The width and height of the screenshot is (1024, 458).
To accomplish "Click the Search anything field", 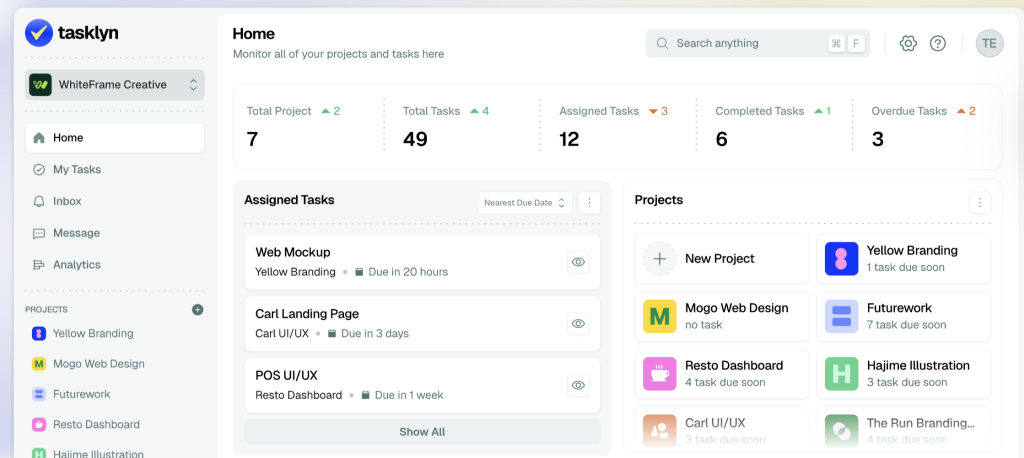I will (x=748, y=43).
